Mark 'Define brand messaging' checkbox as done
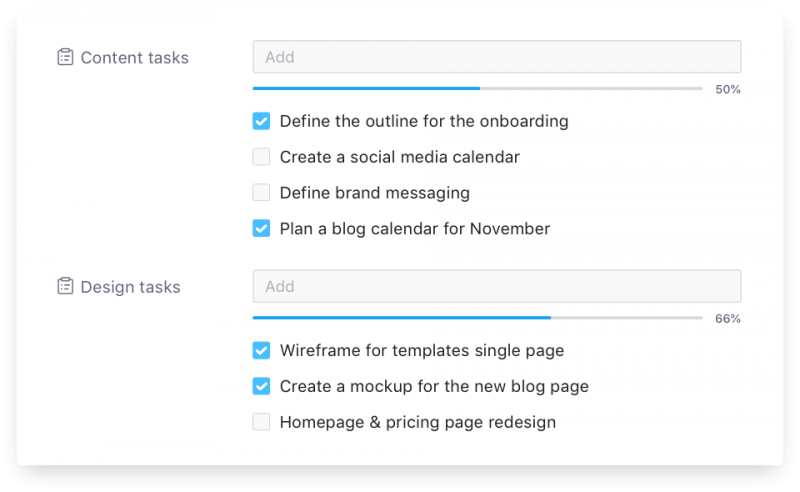Screen dimensions: 800x492 pyautogui.click(x=261, y=193)
